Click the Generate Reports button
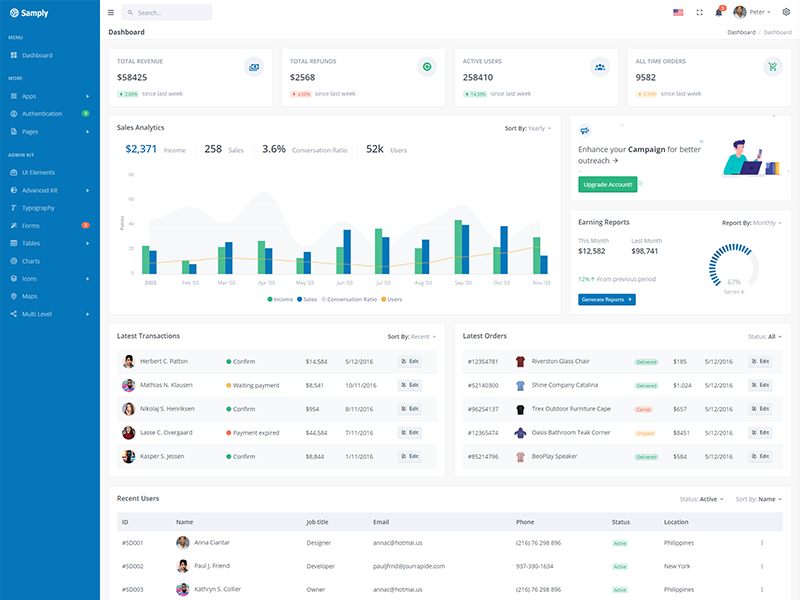Viewport: 800px width, 600px height. 607,299
